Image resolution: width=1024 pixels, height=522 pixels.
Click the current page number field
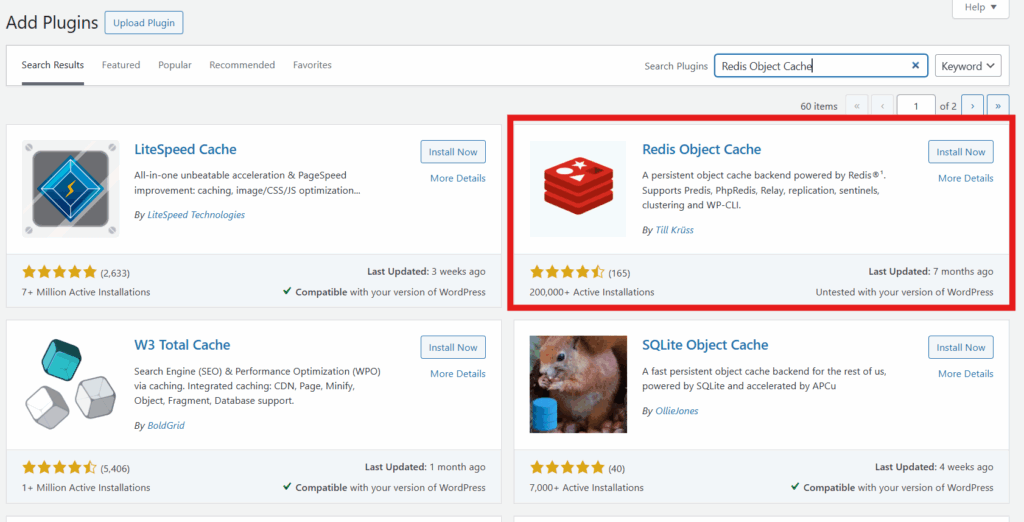pos(915,105)
